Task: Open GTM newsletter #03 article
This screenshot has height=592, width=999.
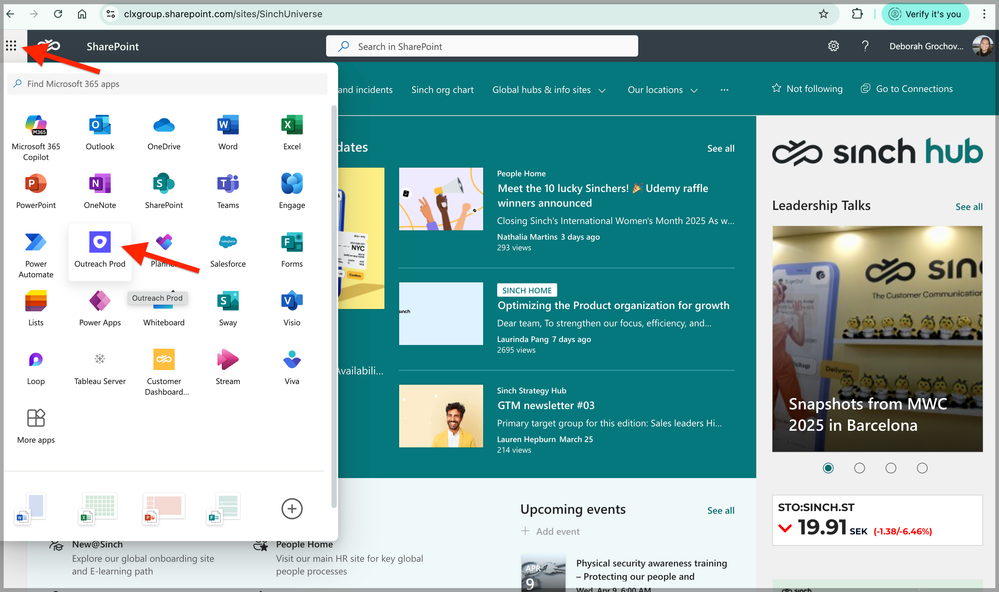Action: [546, 405]
